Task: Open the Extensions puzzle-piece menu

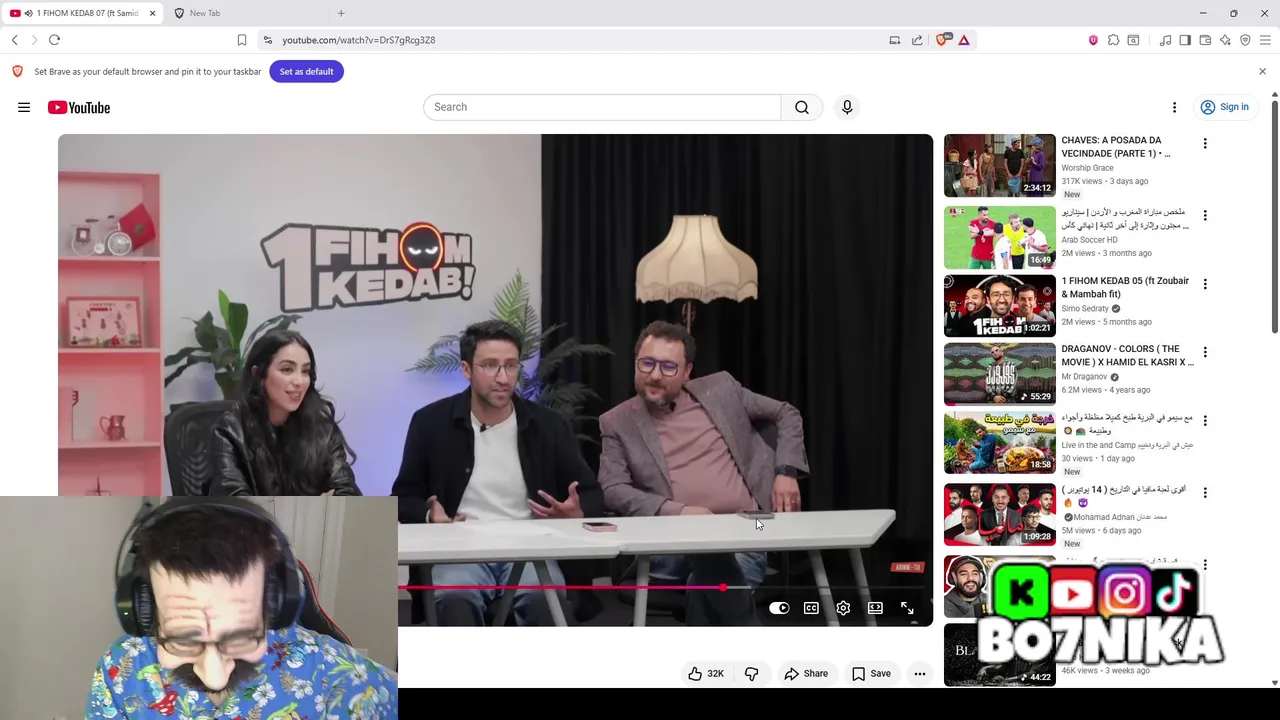Action: (x=1113, y=40)
